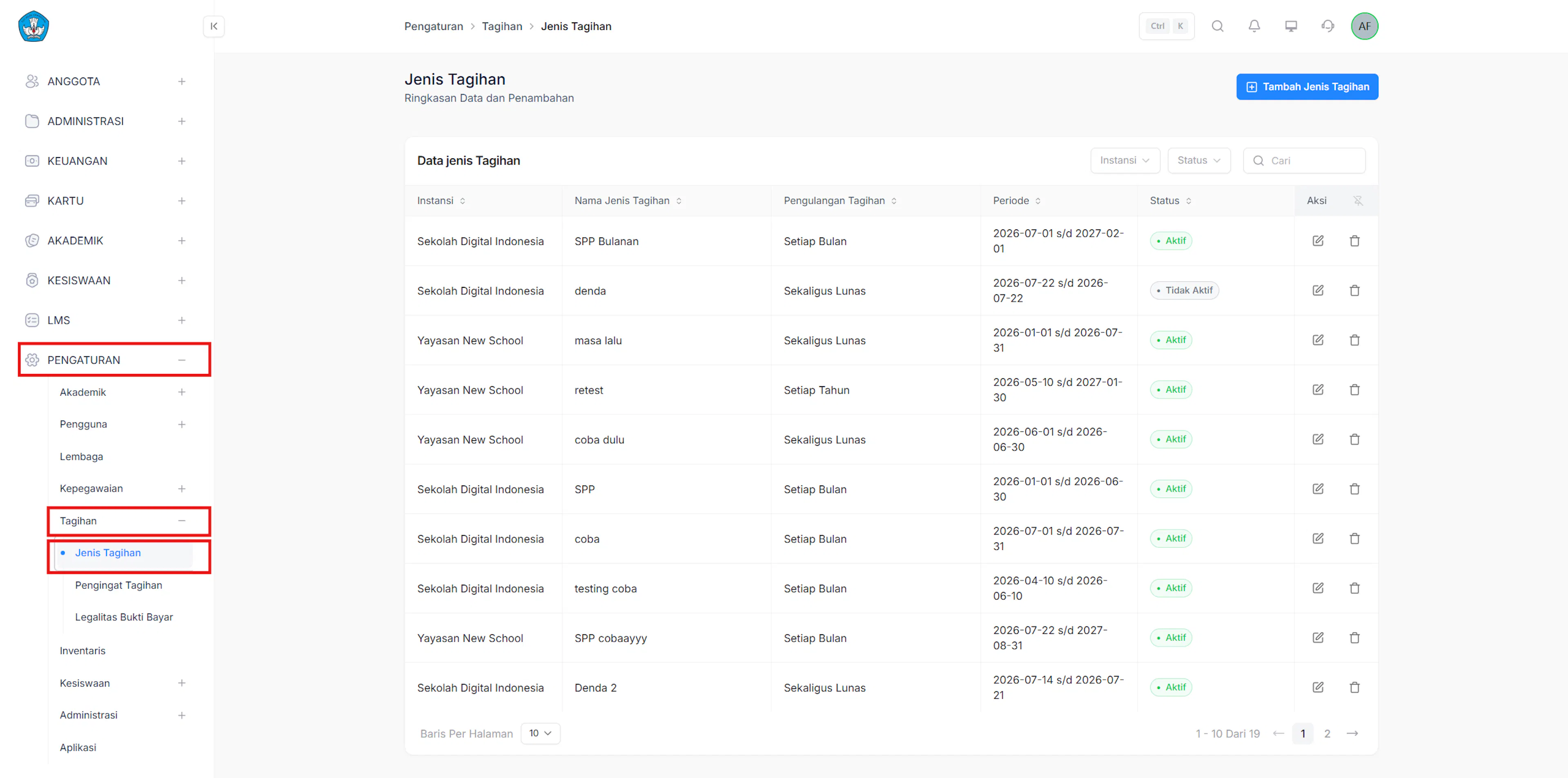Open the Status filter dropdown
This screenshot has height=778, width=1568.
pos(1198,160)
